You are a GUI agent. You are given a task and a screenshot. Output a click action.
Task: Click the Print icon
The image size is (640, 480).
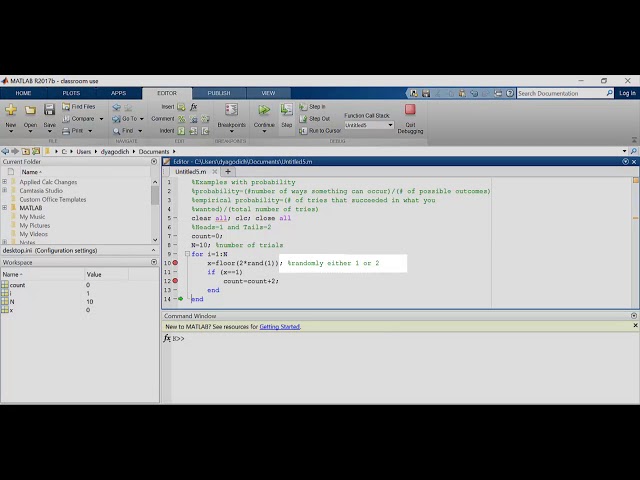66,131
